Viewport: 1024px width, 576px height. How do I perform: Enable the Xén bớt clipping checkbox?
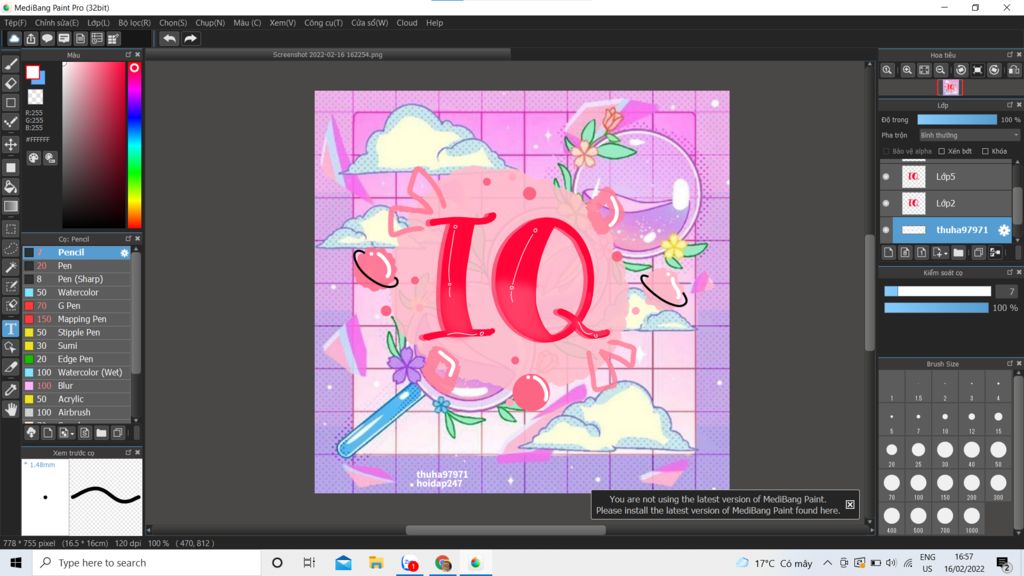[942, 152]
